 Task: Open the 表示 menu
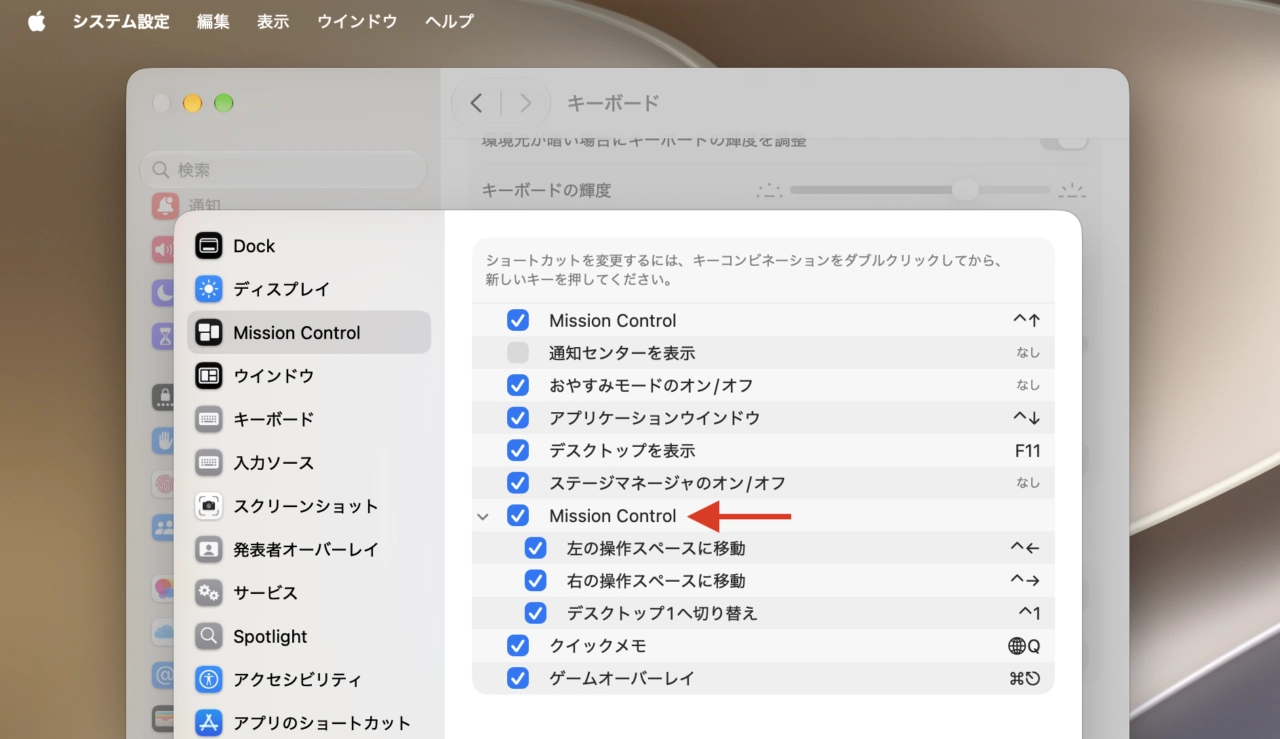tap(273, 21)
